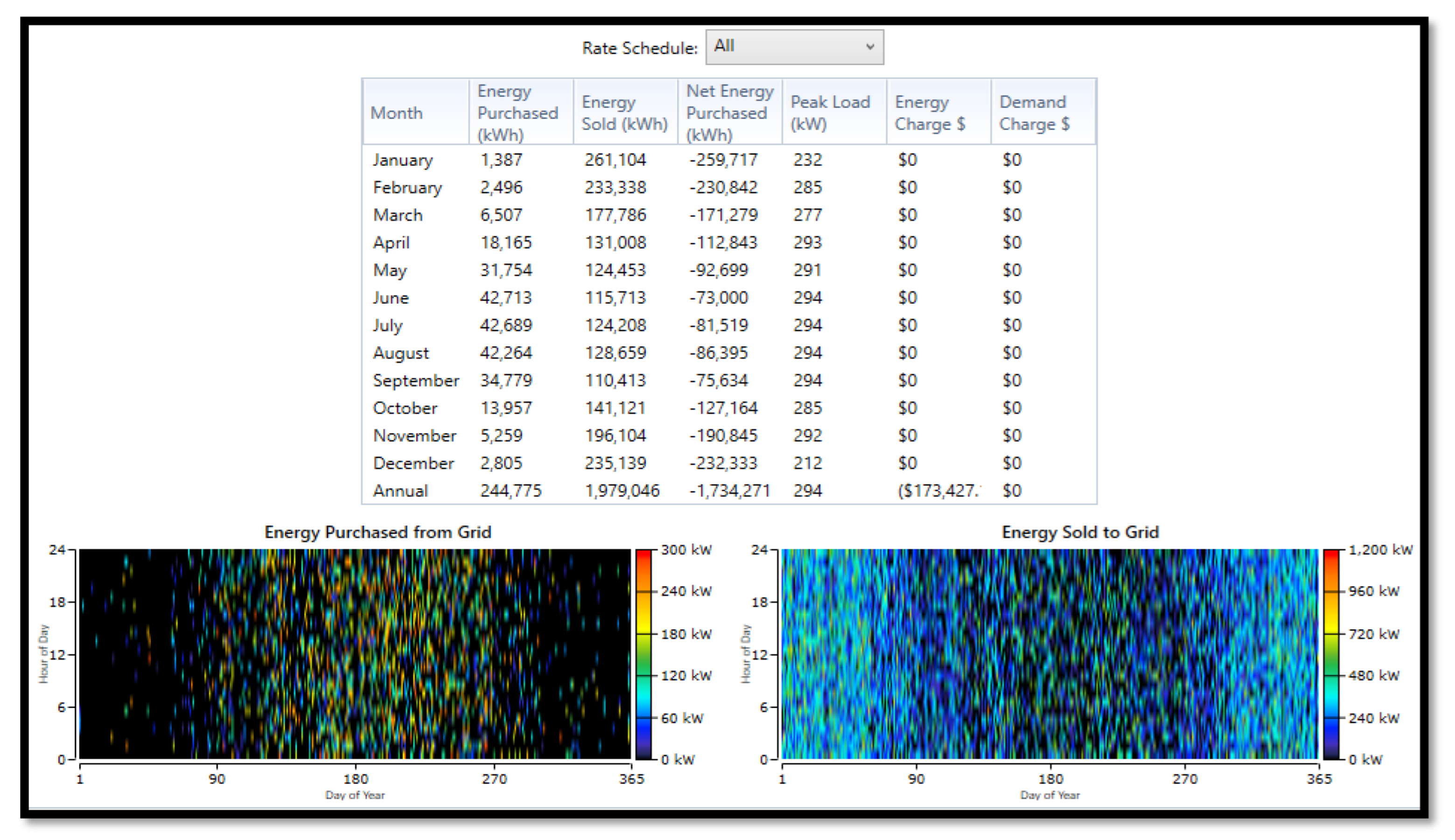Select the June row in table

click(391, 298)
